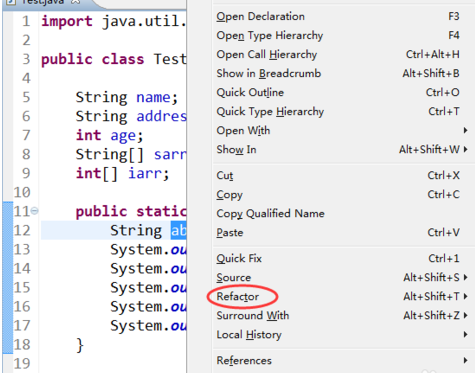Close the Test.java editor tab
The width and height of the screenshot is (475, 373).
pyautogui.click(x=76, y=2)
